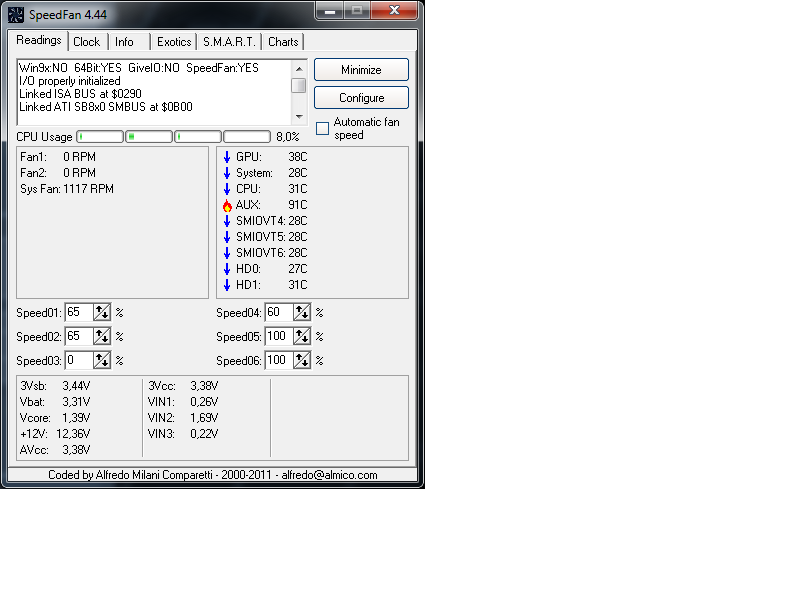The image size is (800, 600).
Task: Click the arrow icon beside System temperature
Action: click(x=227, y=173)
